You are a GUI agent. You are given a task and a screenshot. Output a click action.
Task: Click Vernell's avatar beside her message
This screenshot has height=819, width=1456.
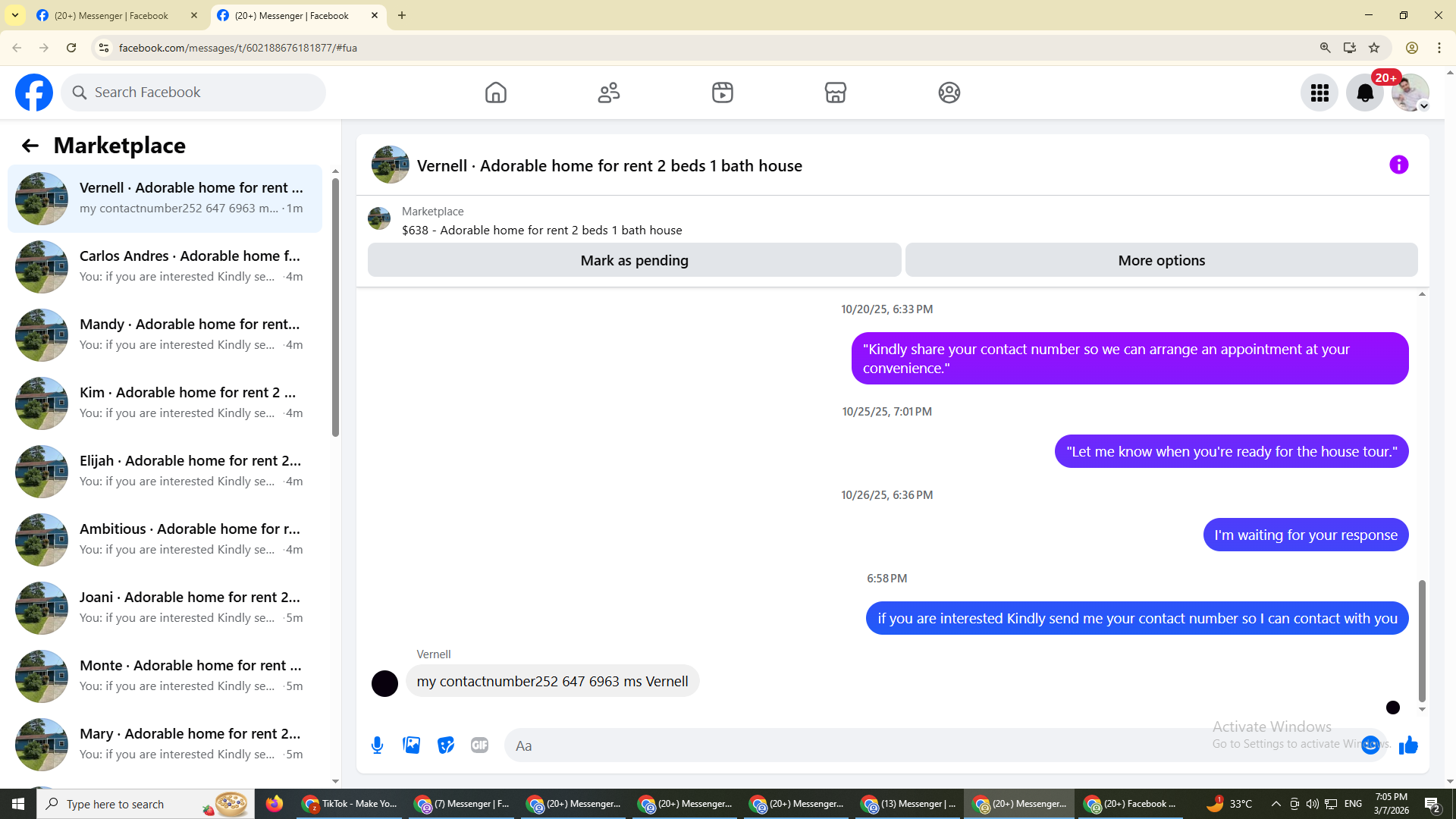click(x=384, y=683)
